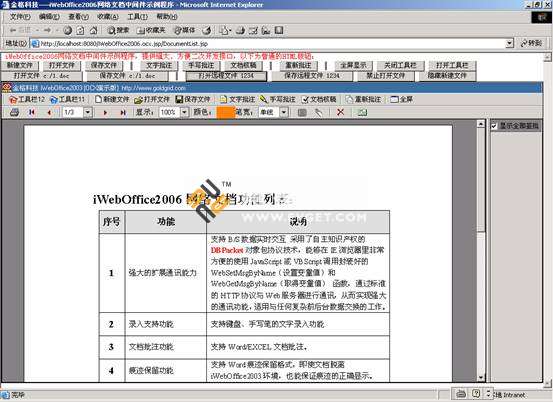553x402 pixels.
Task: Pick the orange 颜色 color swatch
Action: [226, 112]
